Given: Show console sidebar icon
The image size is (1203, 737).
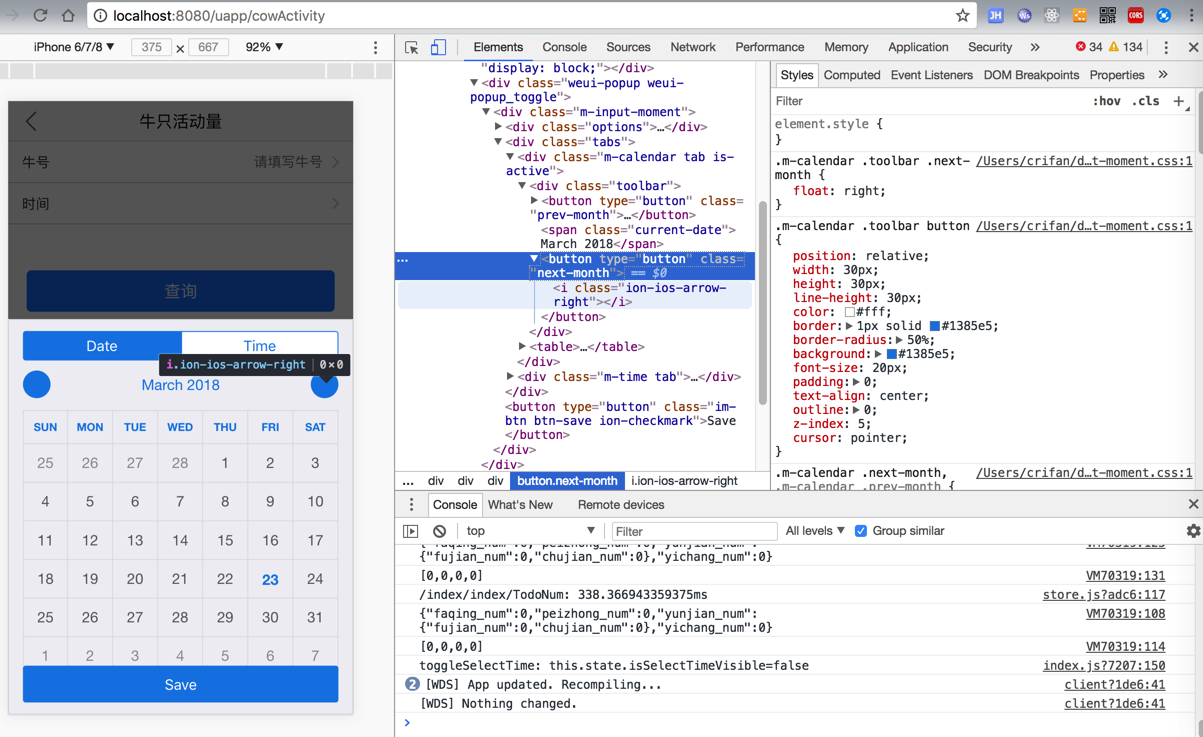Looking at the screenshot, I should click(411, 531).
